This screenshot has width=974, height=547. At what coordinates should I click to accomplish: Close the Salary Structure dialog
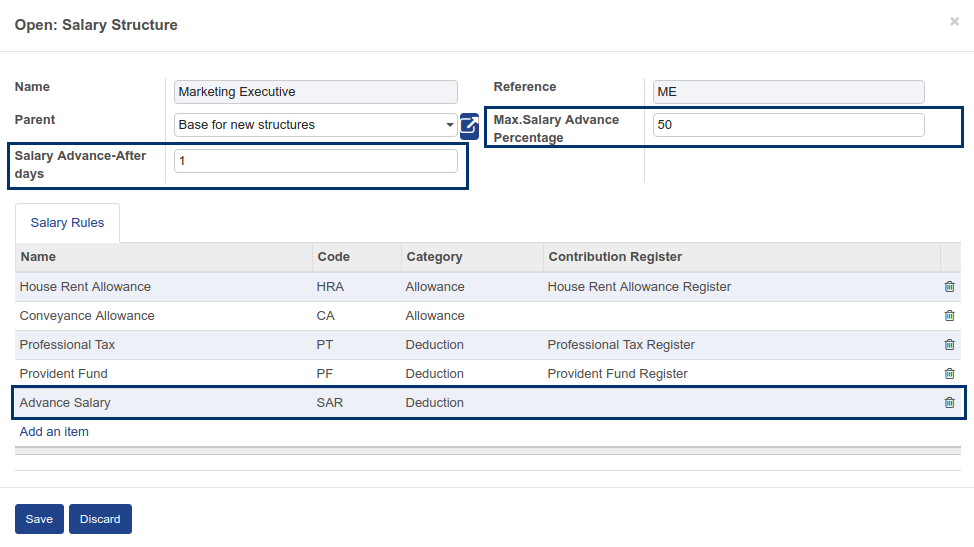click(x=954, y=21)
